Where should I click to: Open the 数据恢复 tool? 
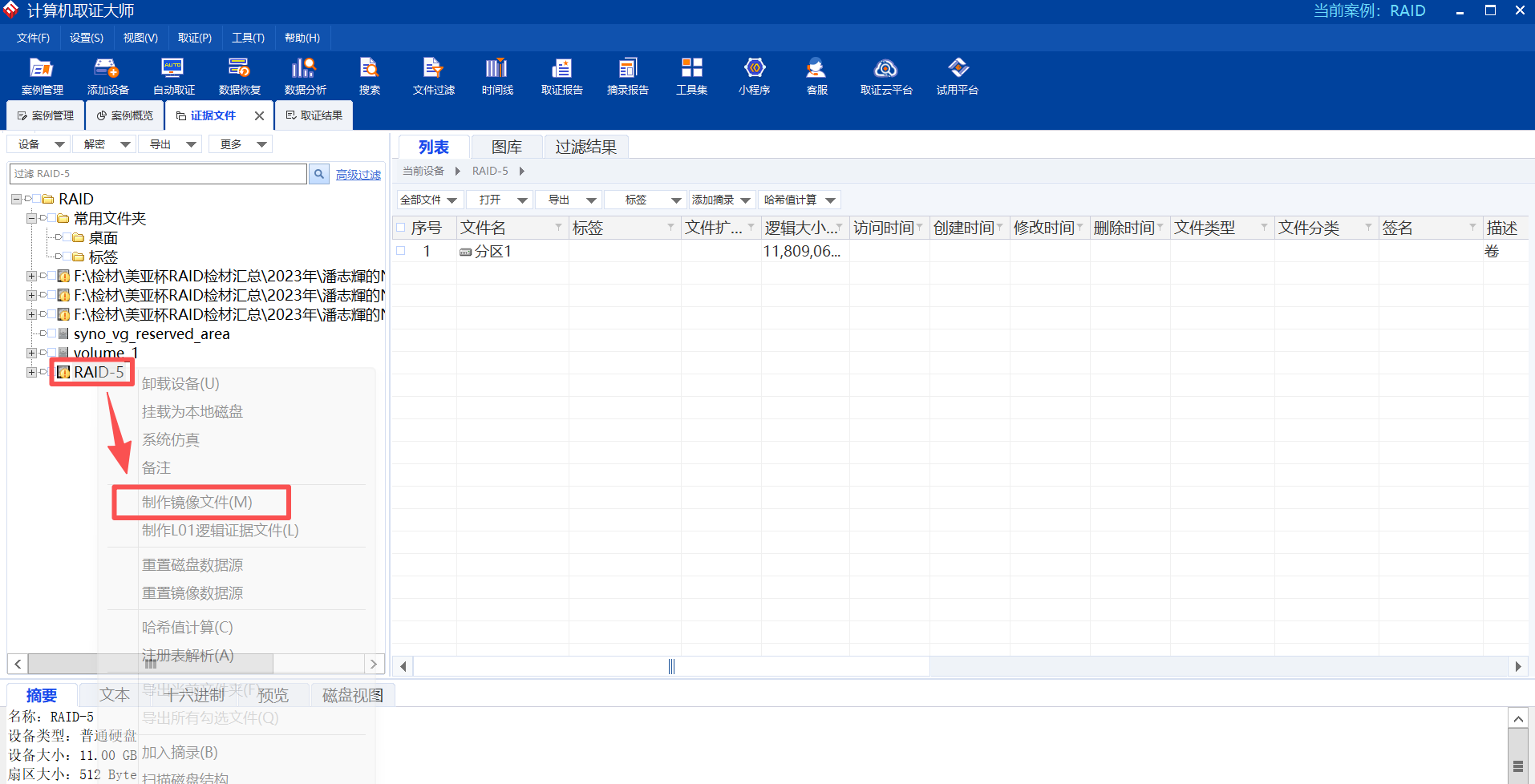[x=239, y=76]
